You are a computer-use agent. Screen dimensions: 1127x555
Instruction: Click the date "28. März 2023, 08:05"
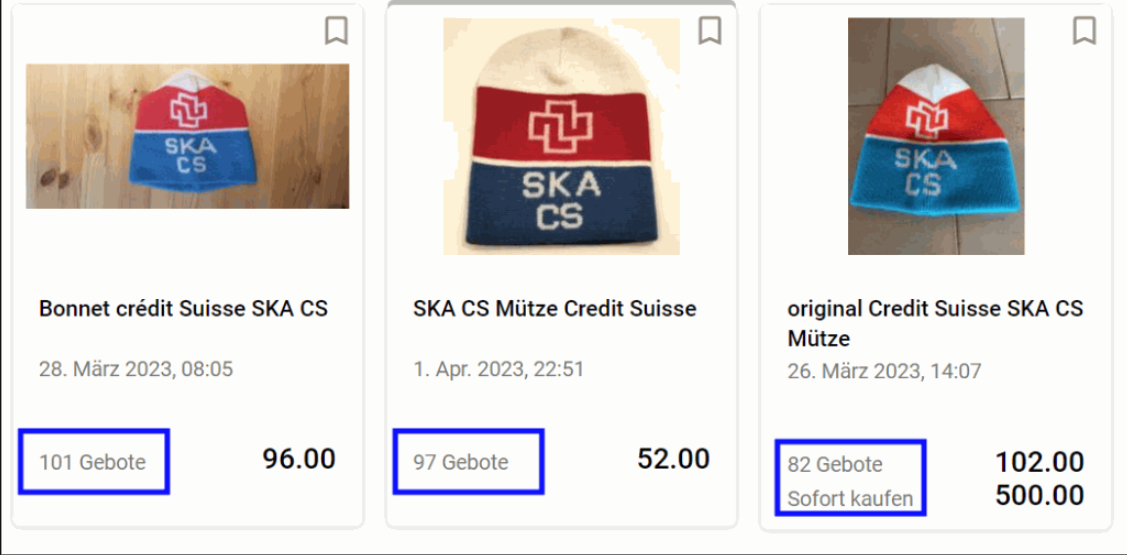coord(136,369)
